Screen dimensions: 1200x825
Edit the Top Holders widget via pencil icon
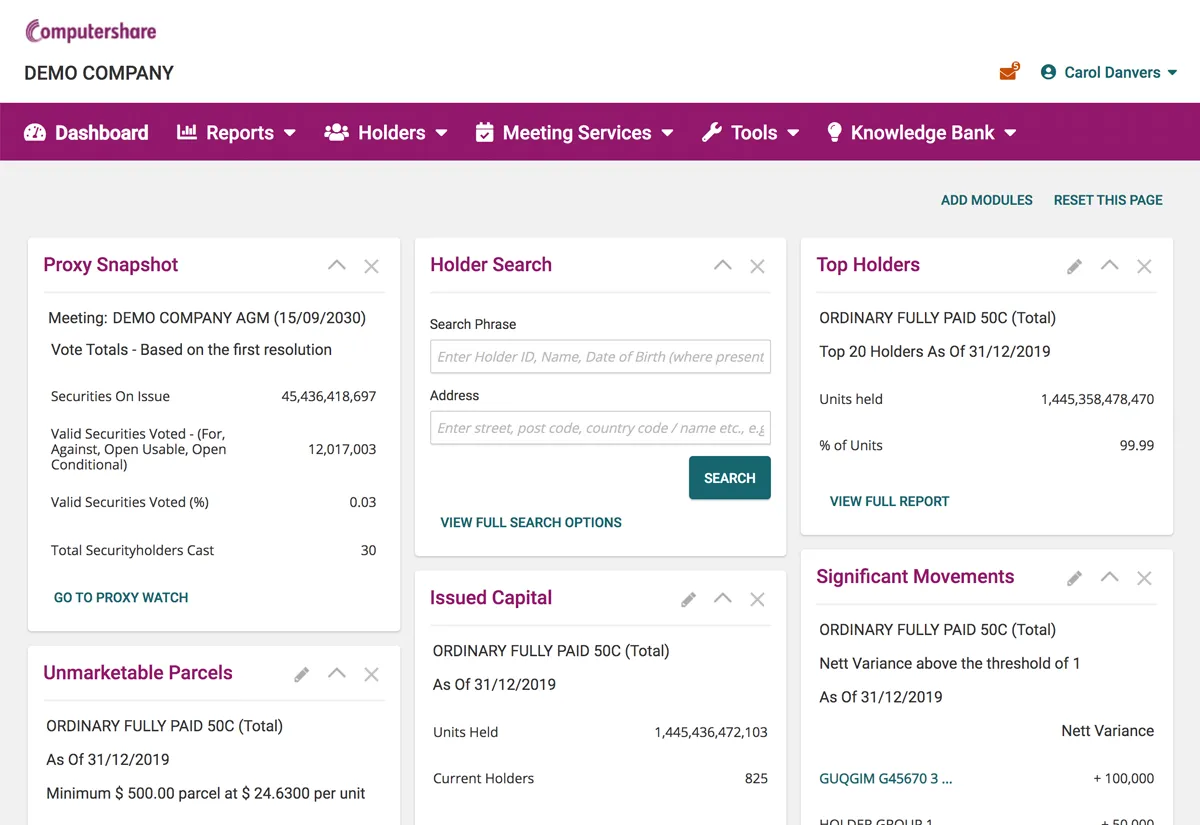pos(1074,266)
